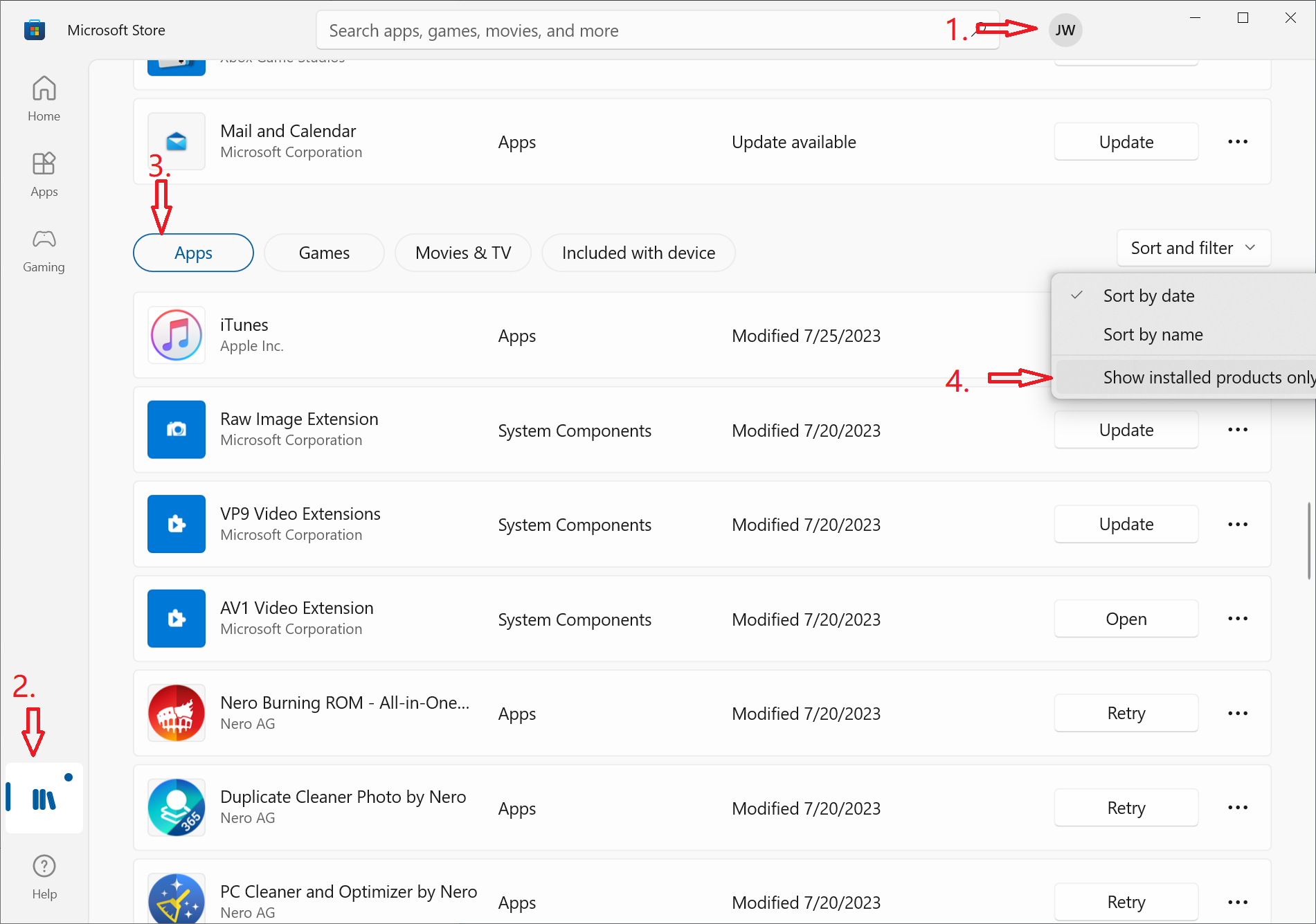Click Update available status for Mail and Calendar
The width and height of the screenshot is (1316, 924).
pyautogui.click(x=794, y=142)
